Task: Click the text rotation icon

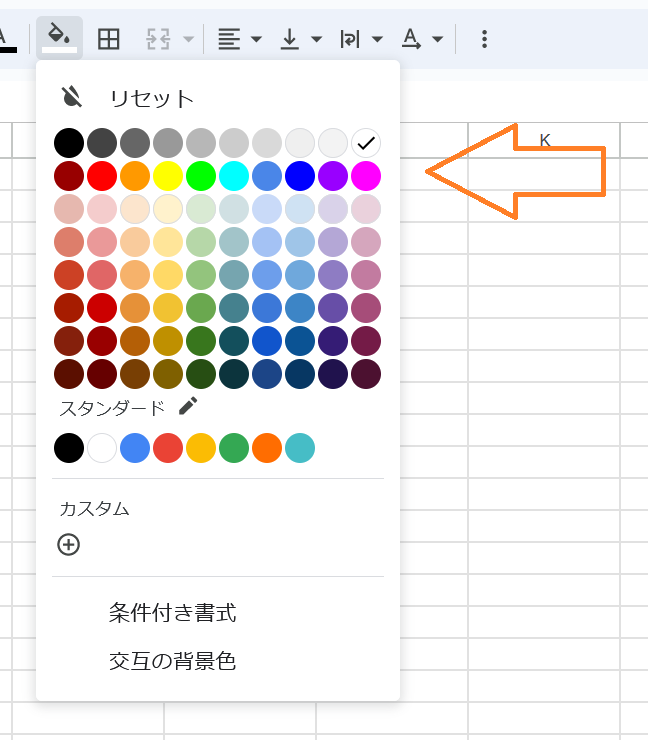Action: pos(411,39)
